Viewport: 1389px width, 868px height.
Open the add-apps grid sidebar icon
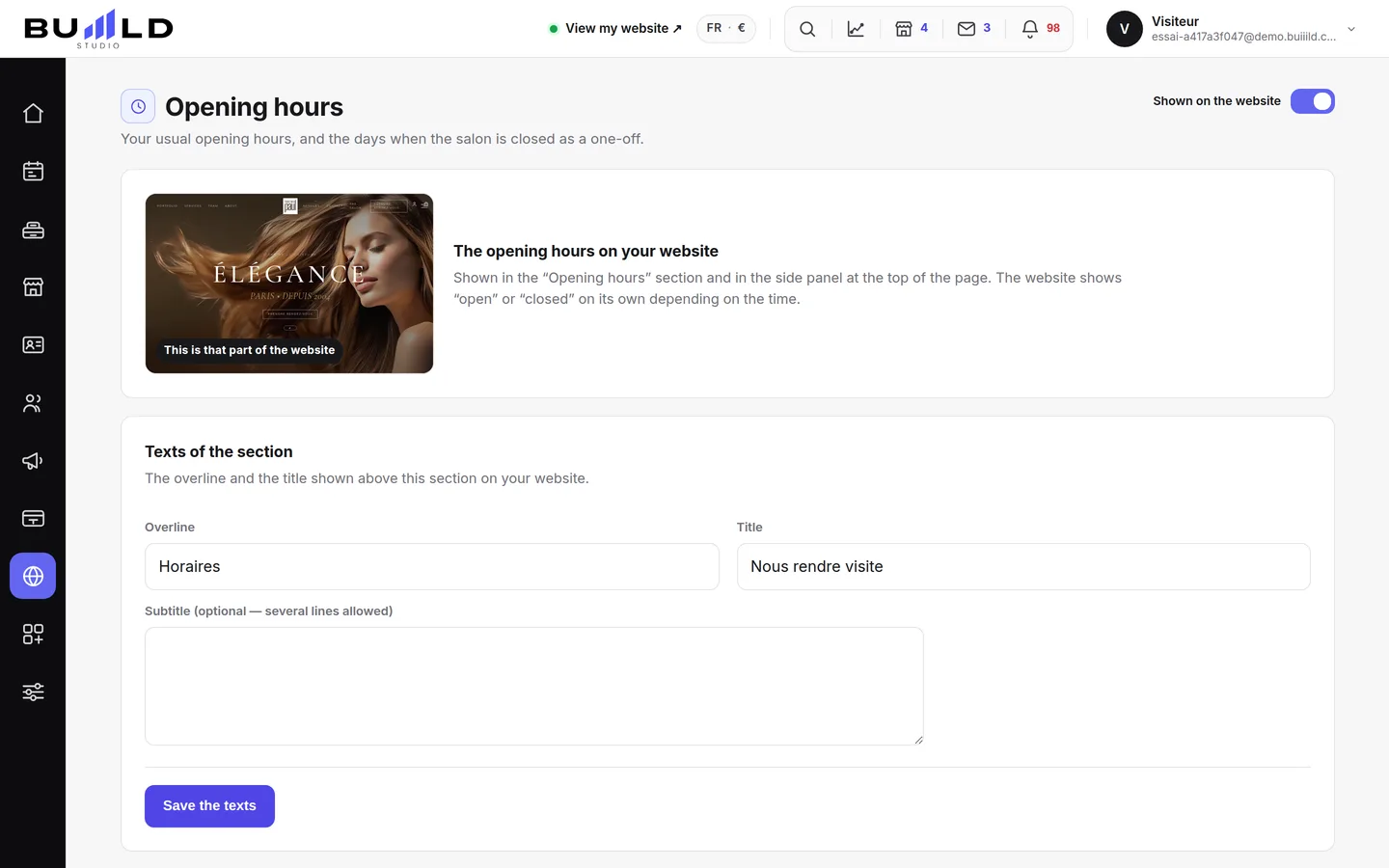click(33, 634)
